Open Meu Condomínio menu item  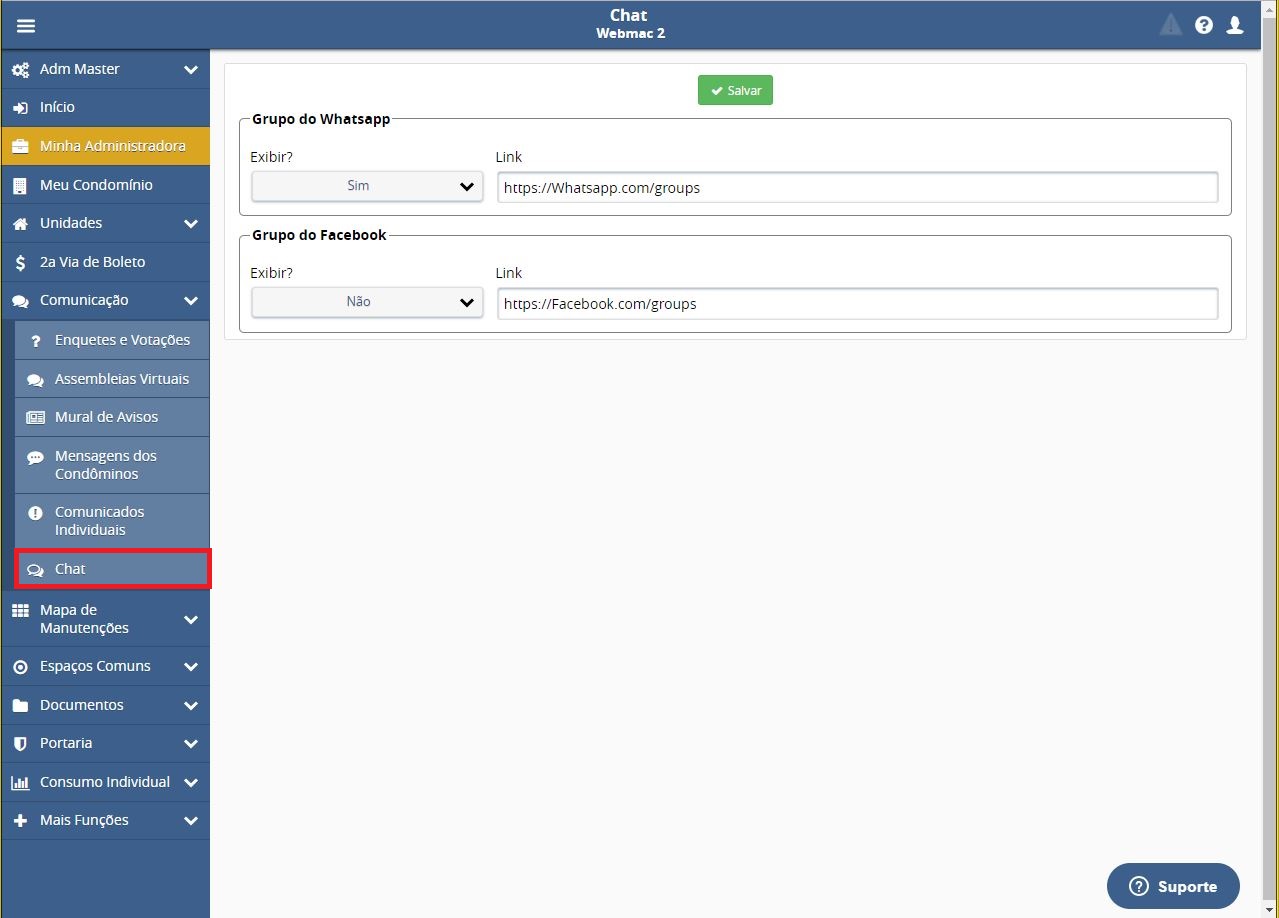click(105, 186)
